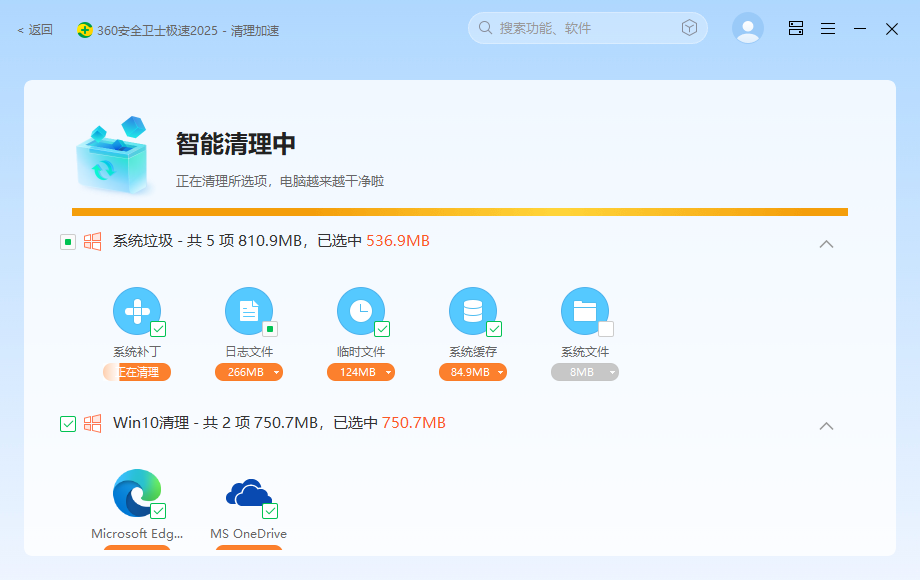The height and width of the screenshot is (580, 920).
Task: Collapse the 系统垃圾 section with its chevron
Action: (827, 243)
